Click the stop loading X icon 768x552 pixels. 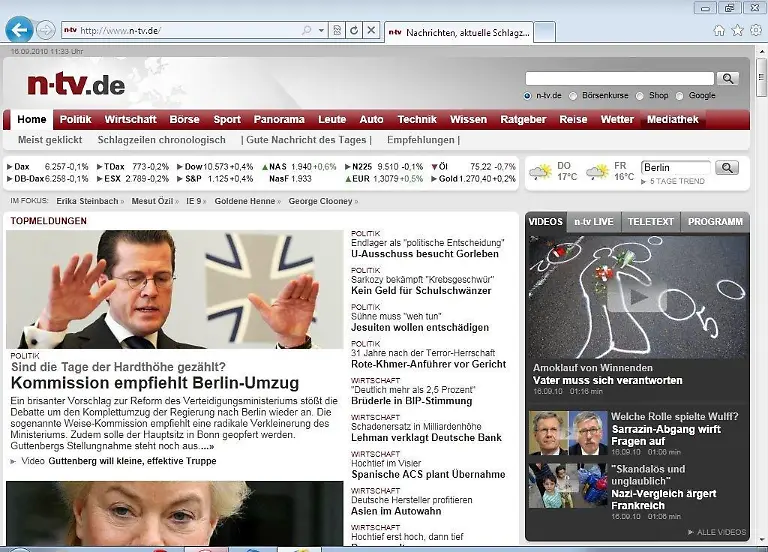(x=371, y=31)
